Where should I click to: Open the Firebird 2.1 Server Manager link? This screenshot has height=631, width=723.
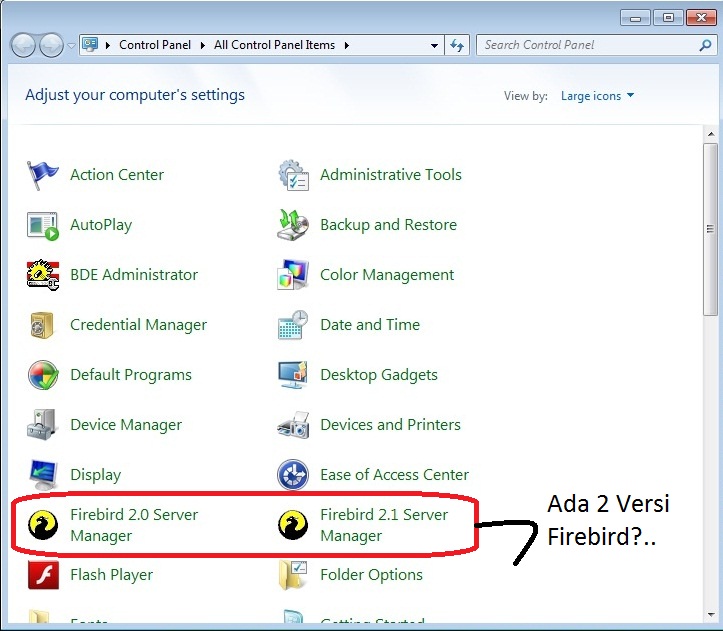[384, 525]
